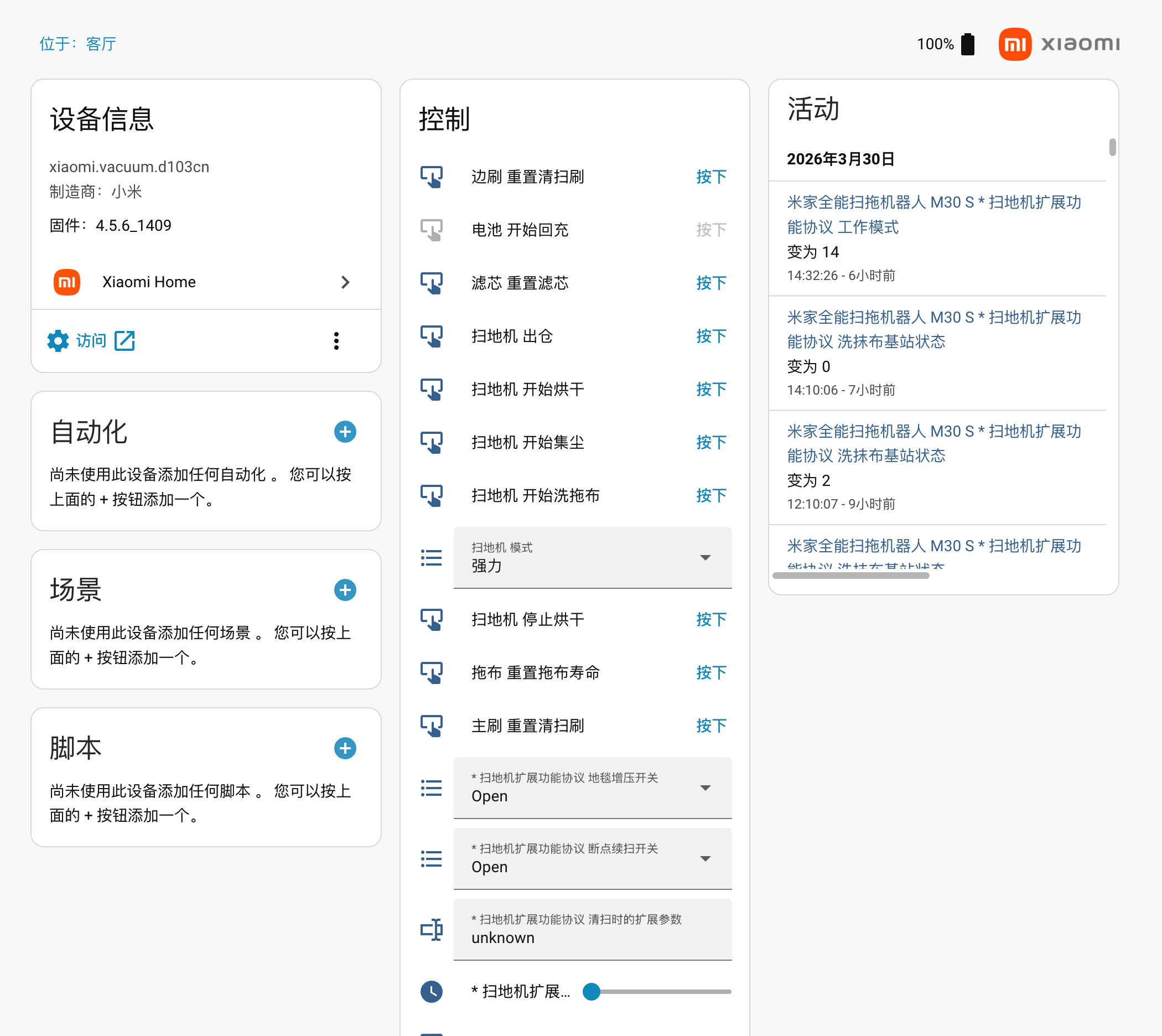1162x1036 pixels.
Task: Click the settings gear icon beside 访问
Action: point(58,341)
